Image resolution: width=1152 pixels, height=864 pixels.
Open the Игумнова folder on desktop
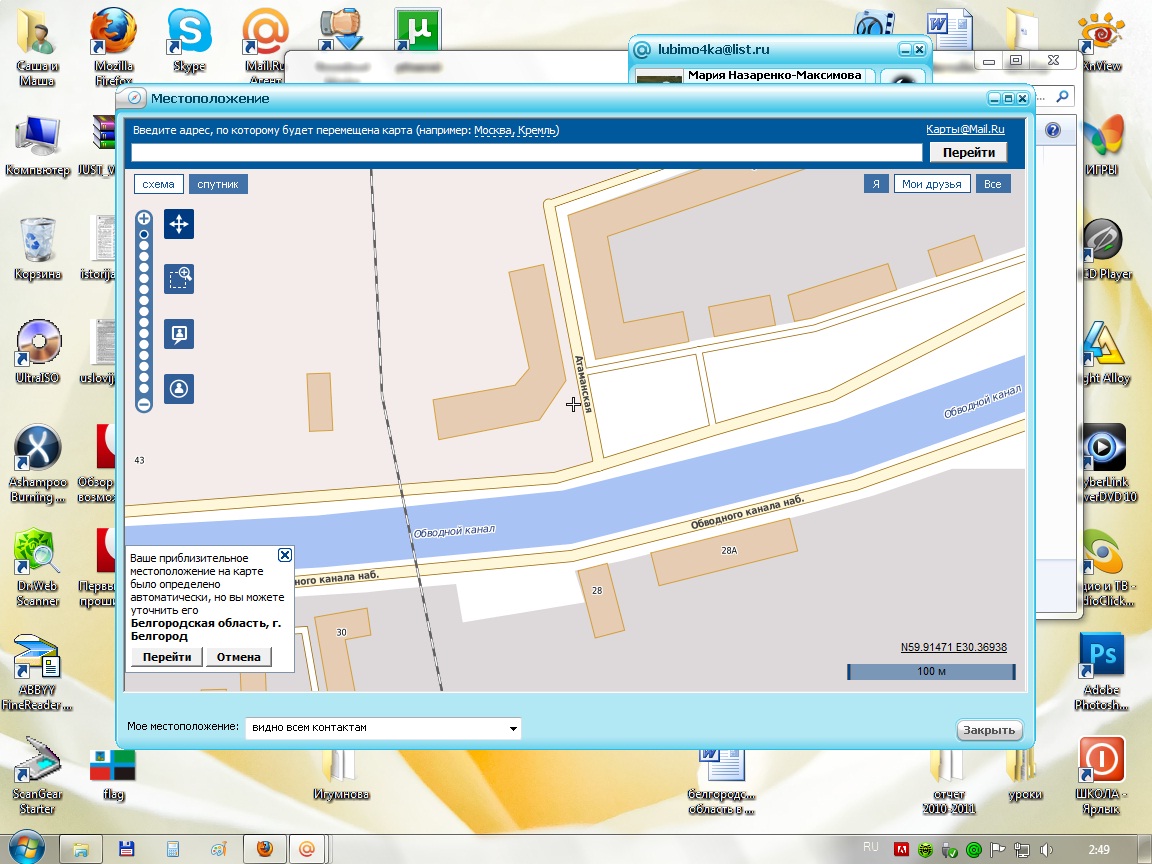click(x=341, y=775)
